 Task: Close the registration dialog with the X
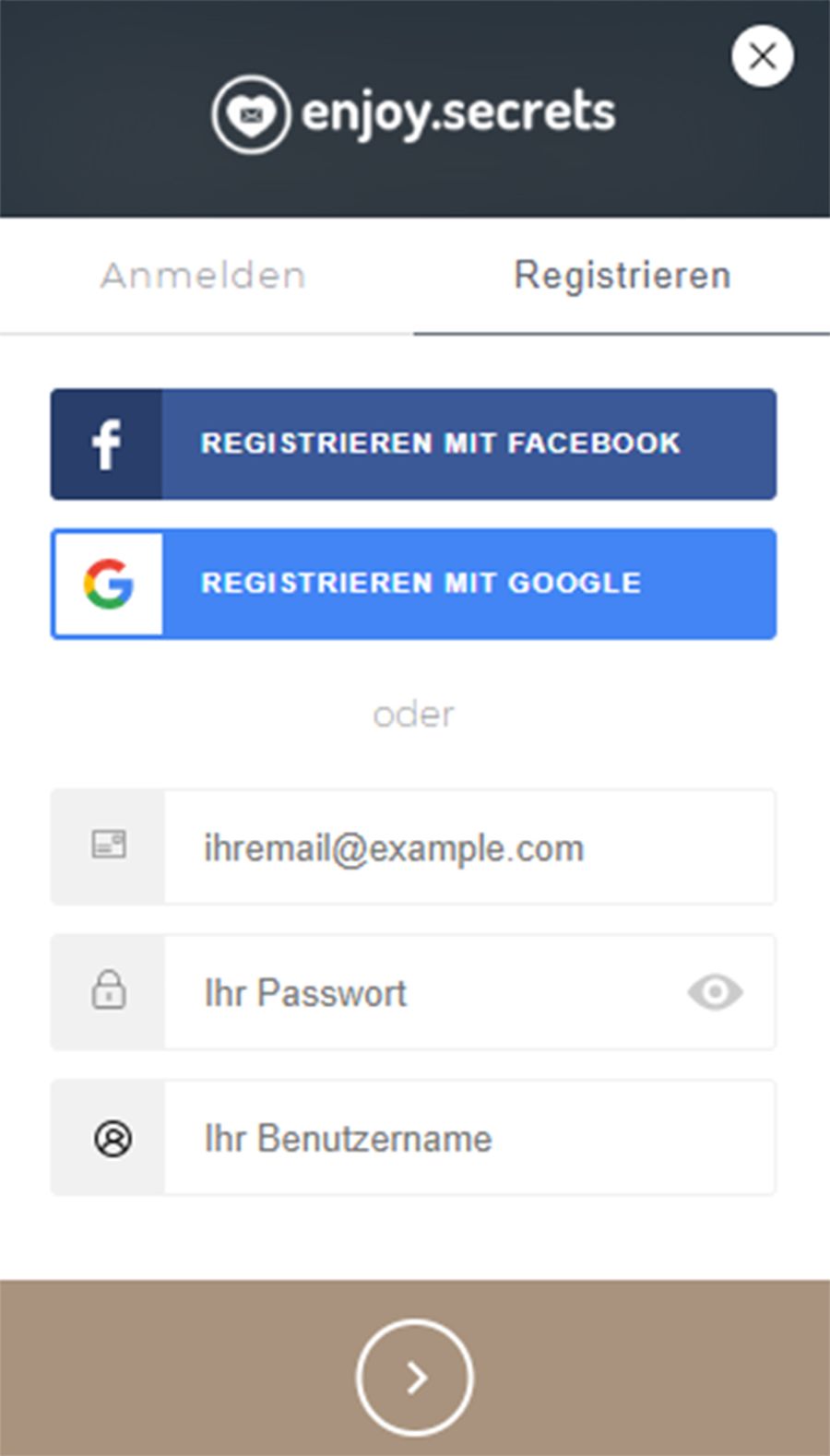(x=762, y=56)
